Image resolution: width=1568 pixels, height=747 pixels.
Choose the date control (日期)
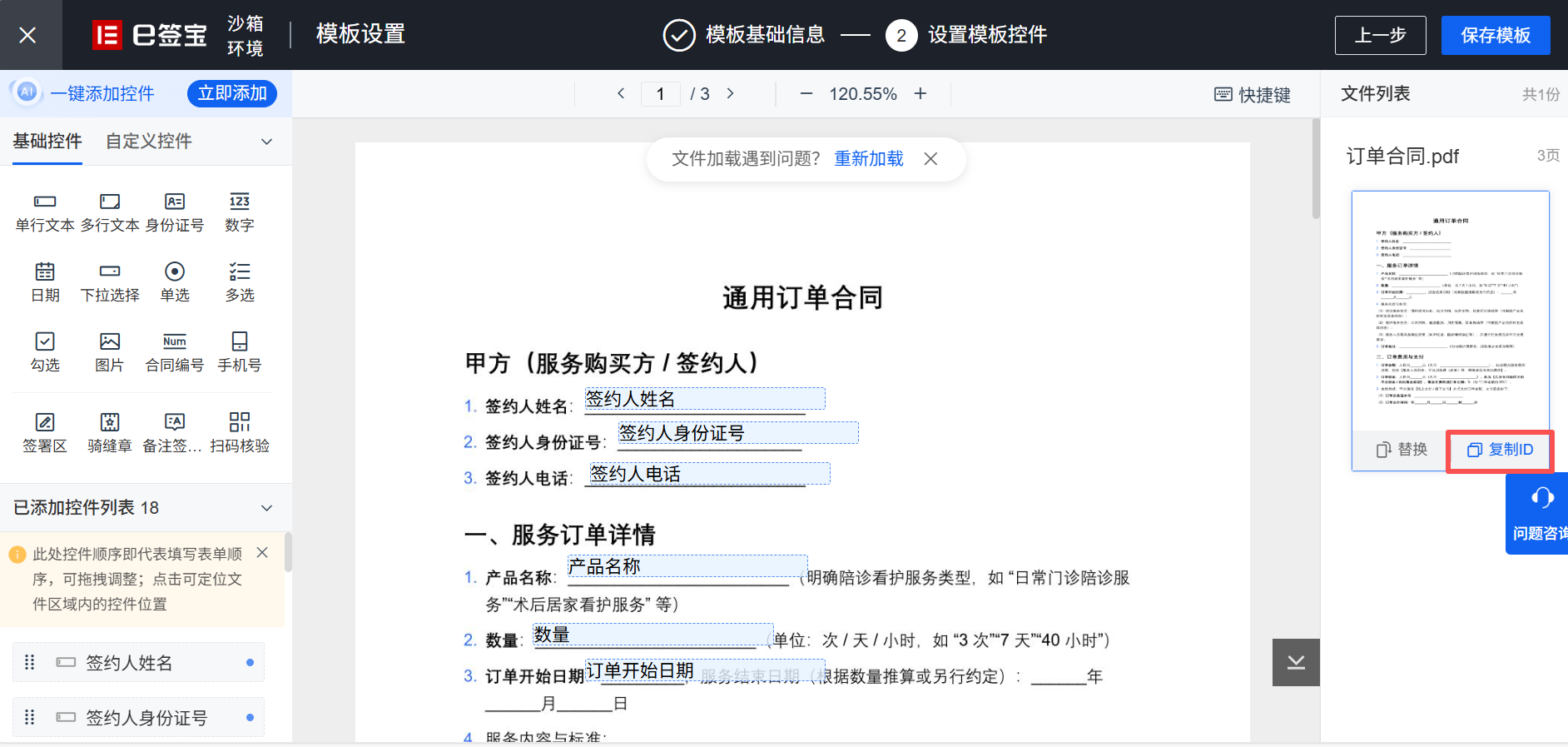pyautogui.click(x=45, y=281)
